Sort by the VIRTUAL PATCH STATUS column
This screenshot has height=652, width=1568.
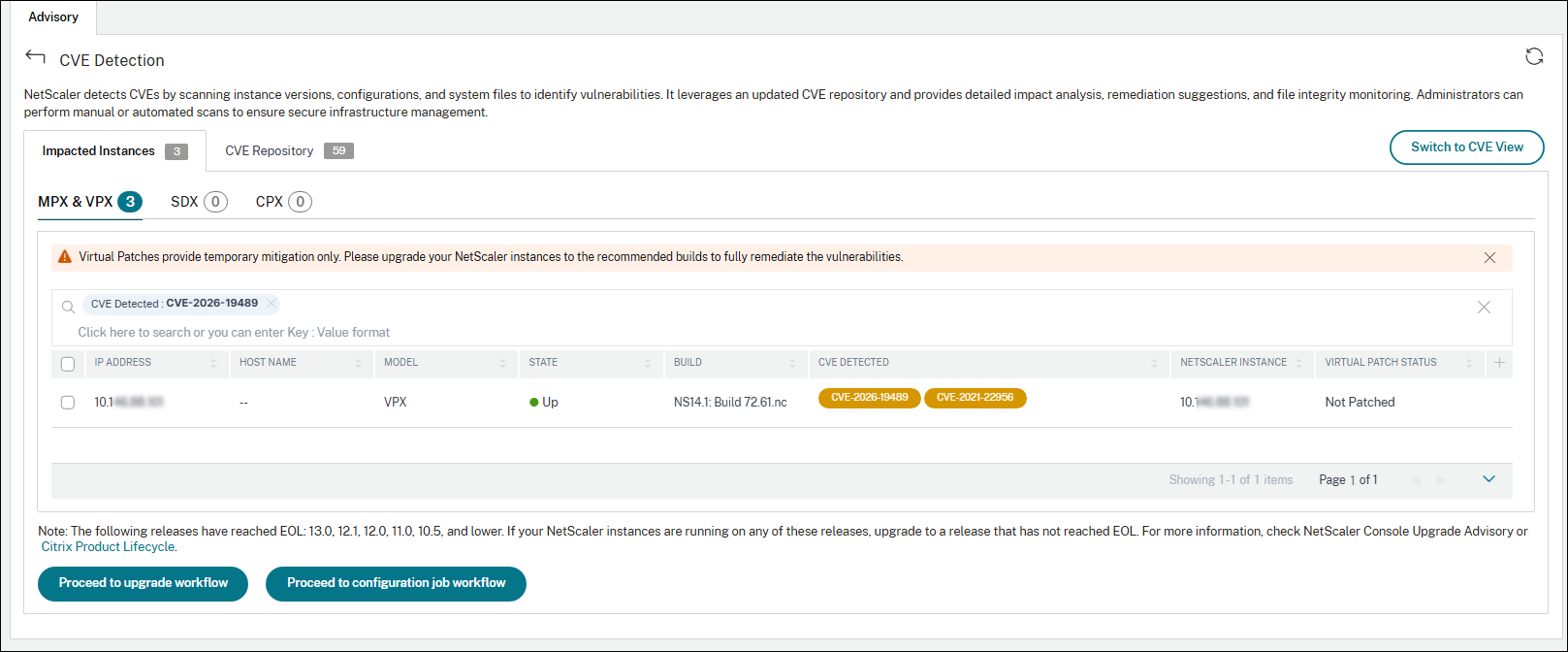pos(1469,363)
